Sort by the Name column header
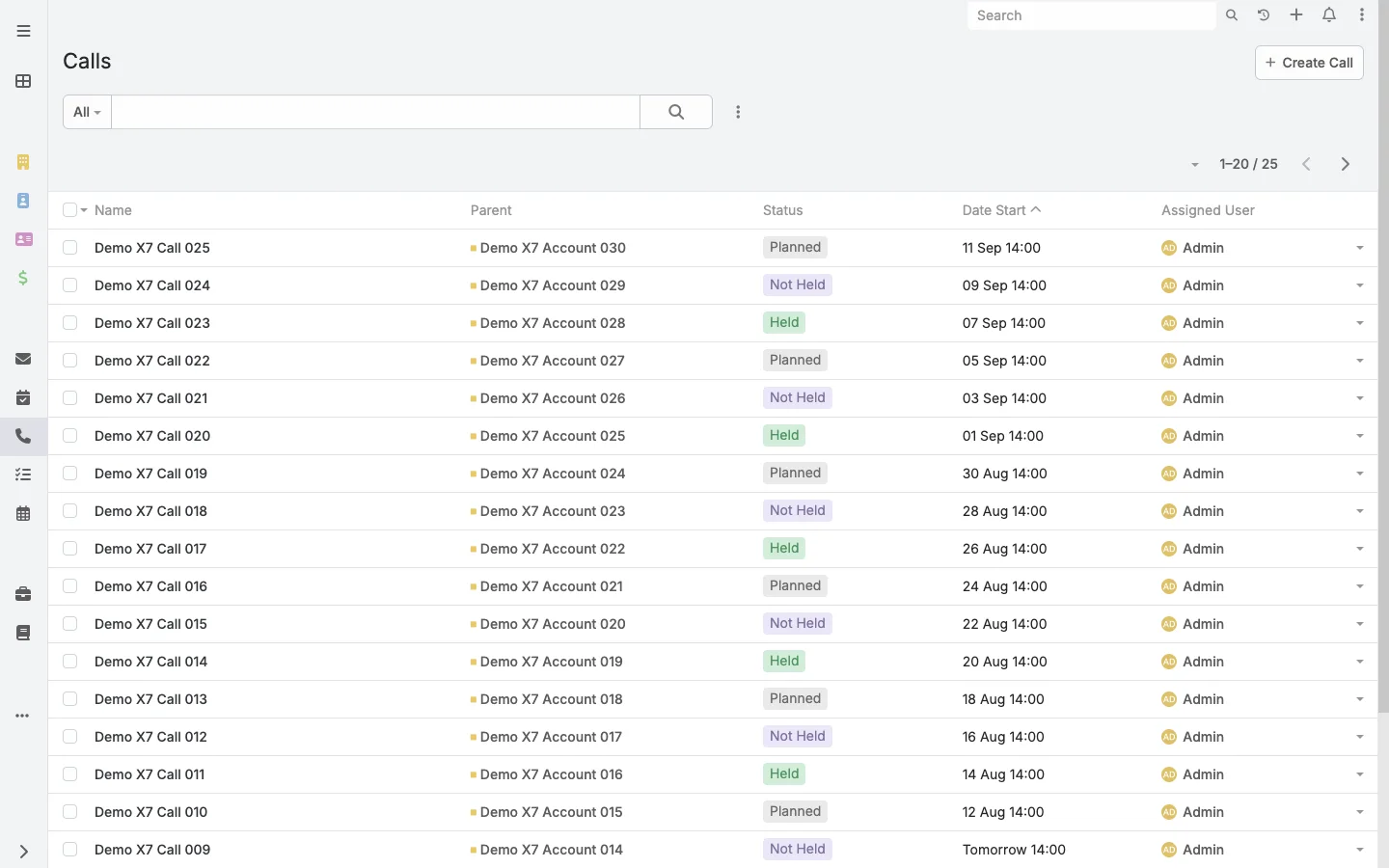 [113, 210]
